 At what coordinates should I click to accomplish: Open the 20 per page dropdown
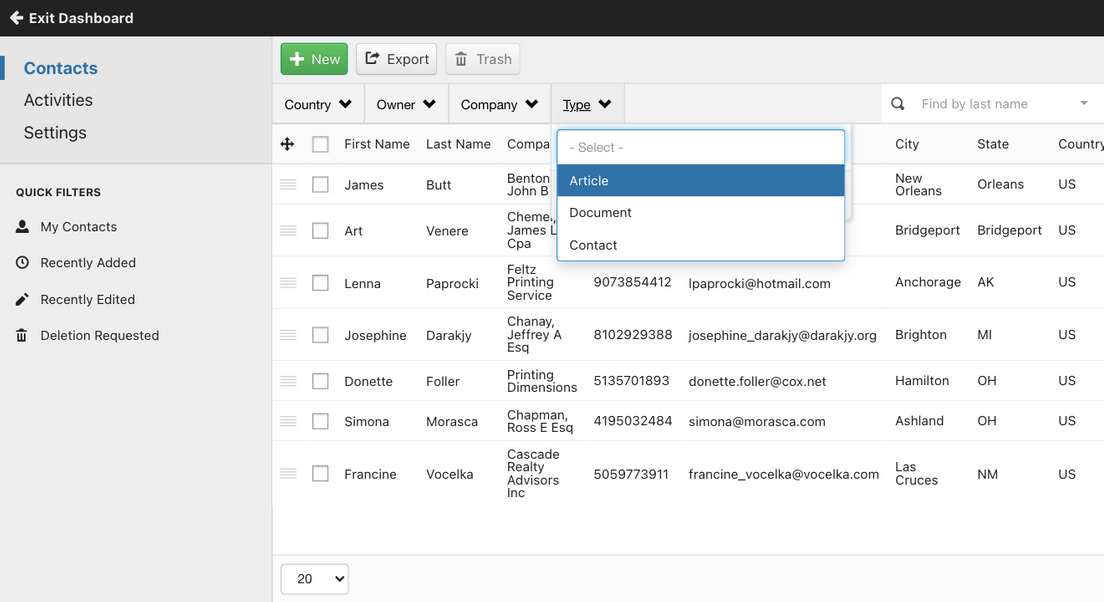pyautogui.click(x=314, y=579)
